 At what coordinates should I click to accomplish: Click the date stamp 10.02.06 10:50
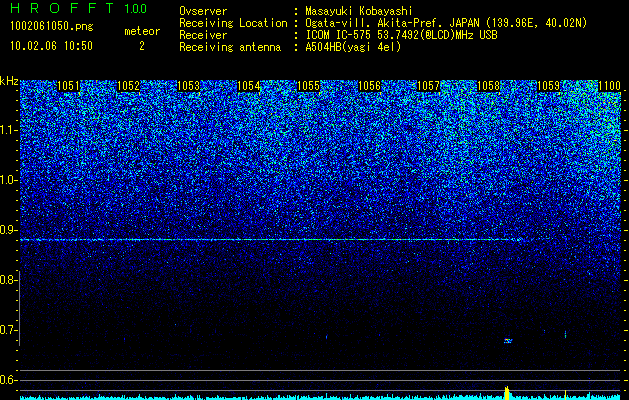tap(51, 46)
